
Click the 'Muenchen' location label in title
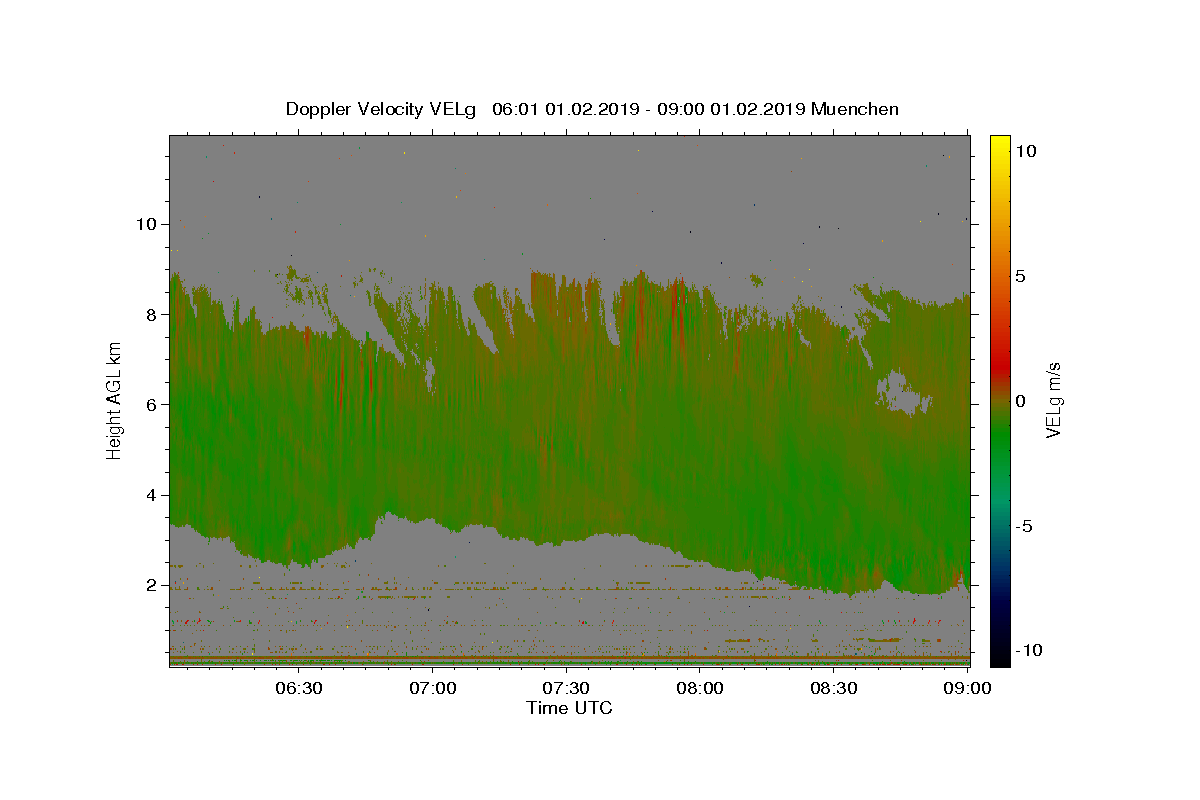855,109
